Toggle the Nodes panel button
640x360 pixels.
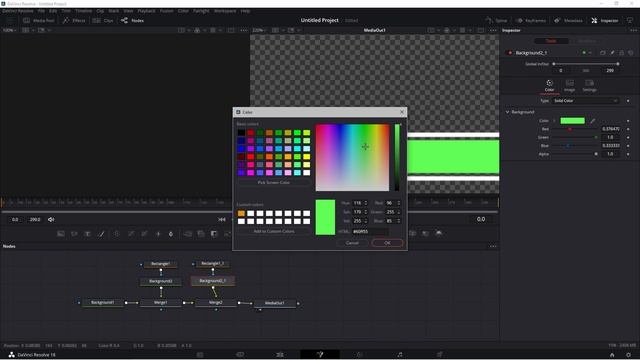click(133, 20)
